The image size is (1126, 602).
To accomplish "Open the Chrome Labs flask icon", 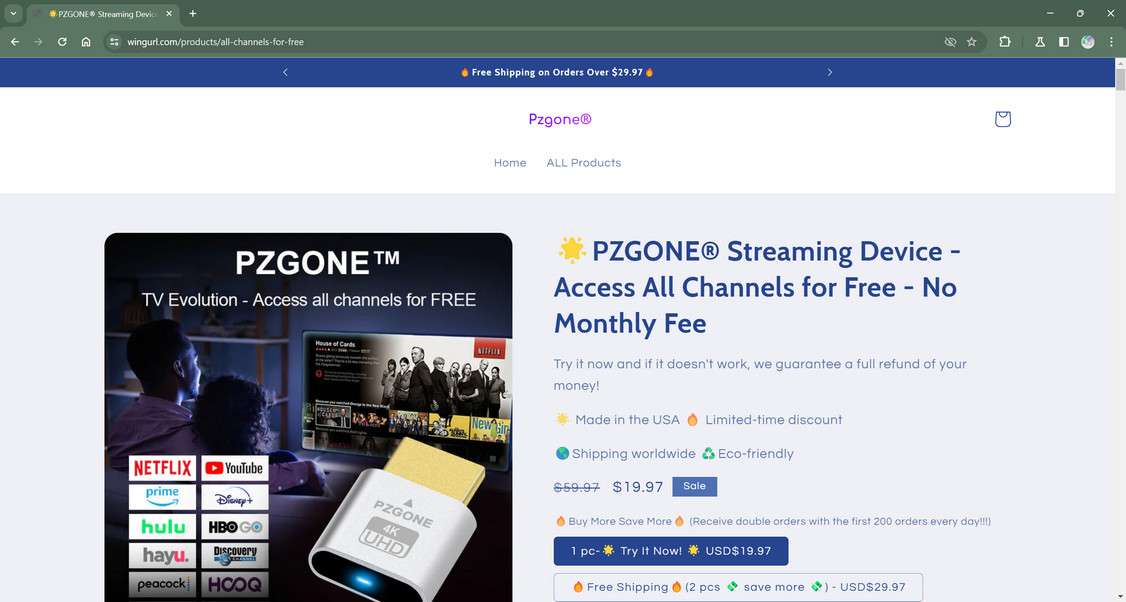I will pyautogui.click(x=1039, y=42).
